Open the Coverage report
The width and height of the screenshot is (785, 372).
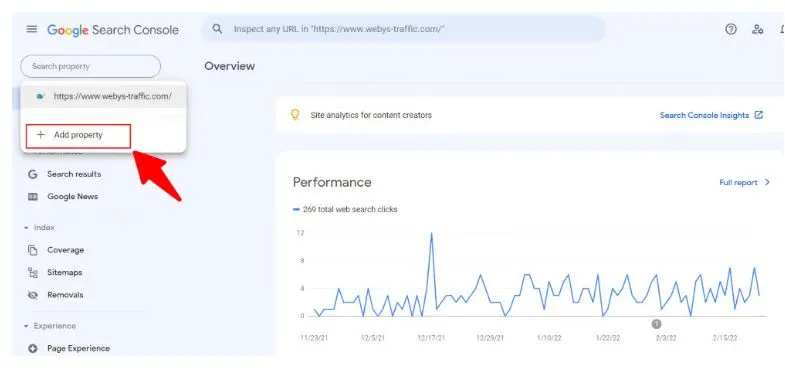tap(66, 250)
